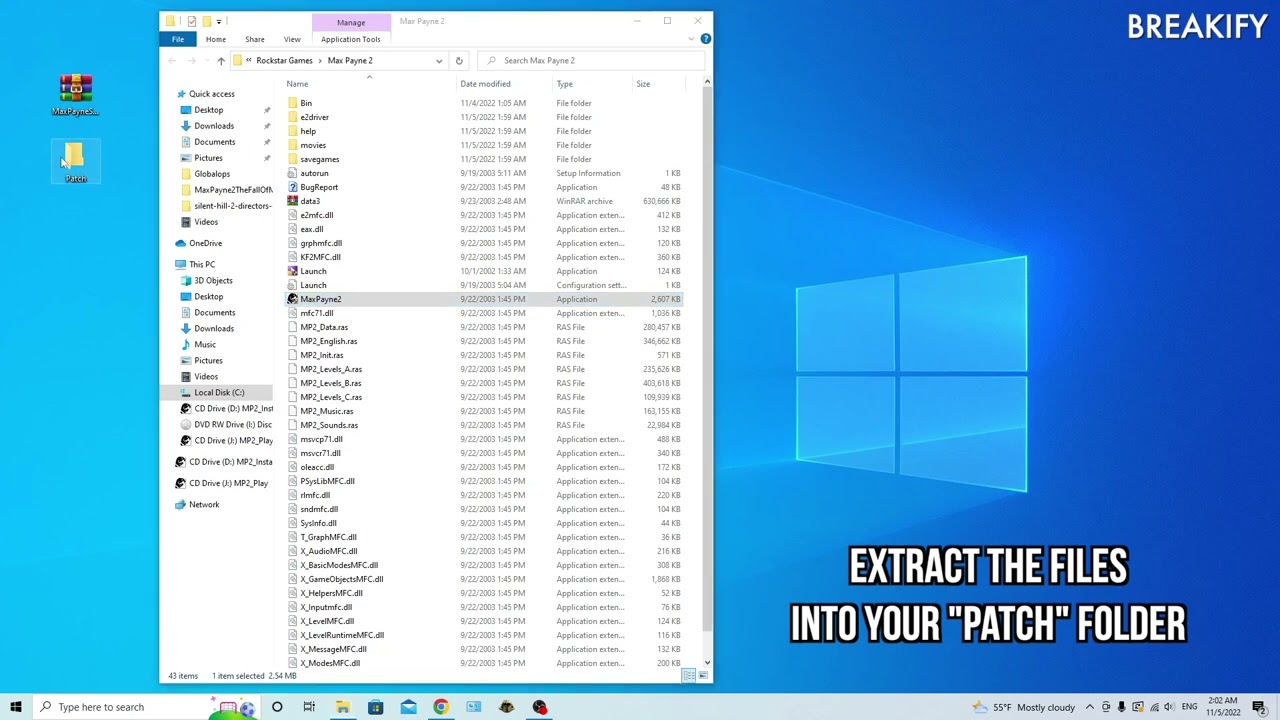Navigate to Rockstar Games in address bar
The width and height of the screenshot is (1280, 720).
tap(284, 61)
